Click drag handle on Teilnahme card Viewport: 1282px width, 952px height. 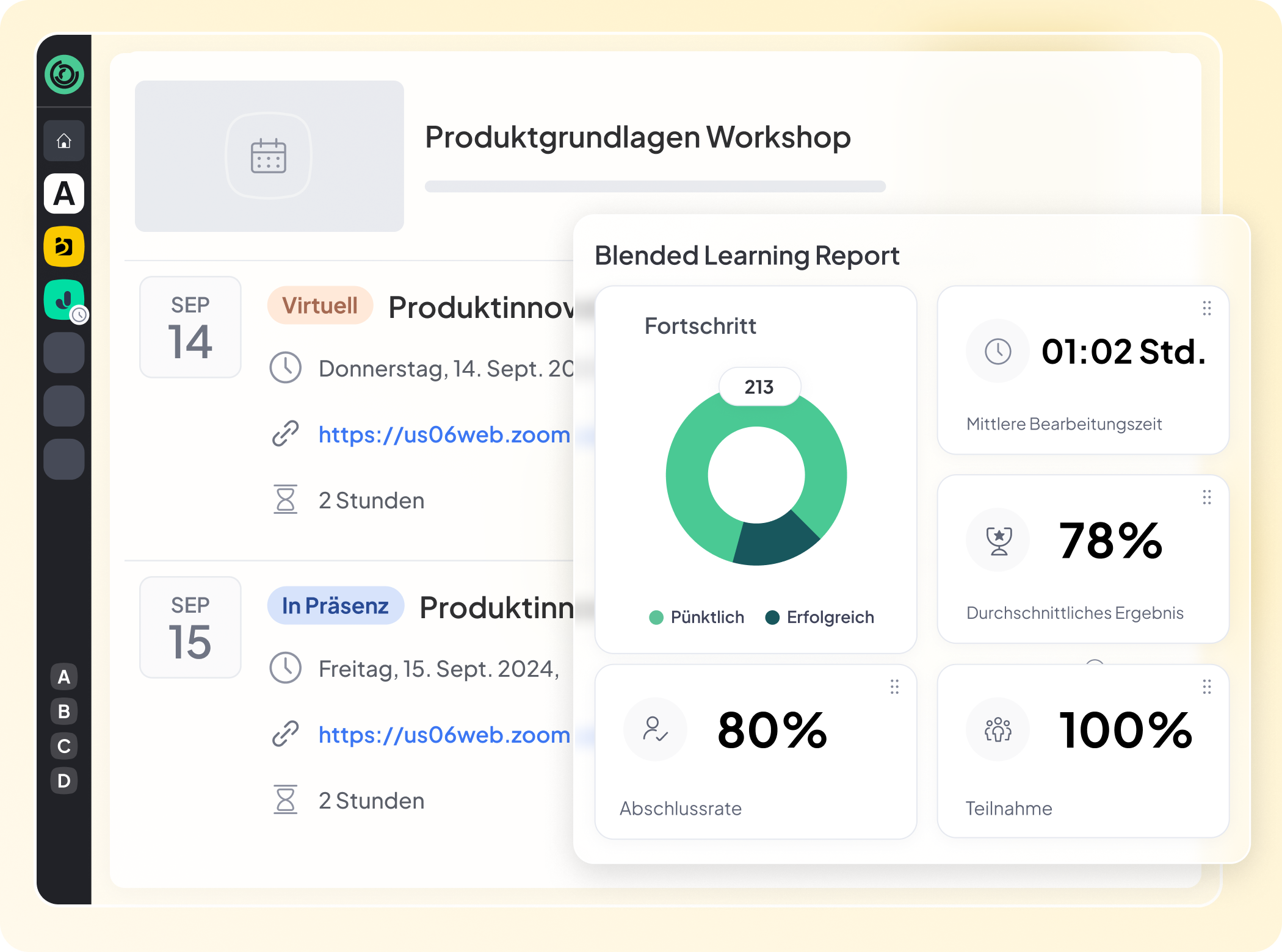click(1207, 687)
